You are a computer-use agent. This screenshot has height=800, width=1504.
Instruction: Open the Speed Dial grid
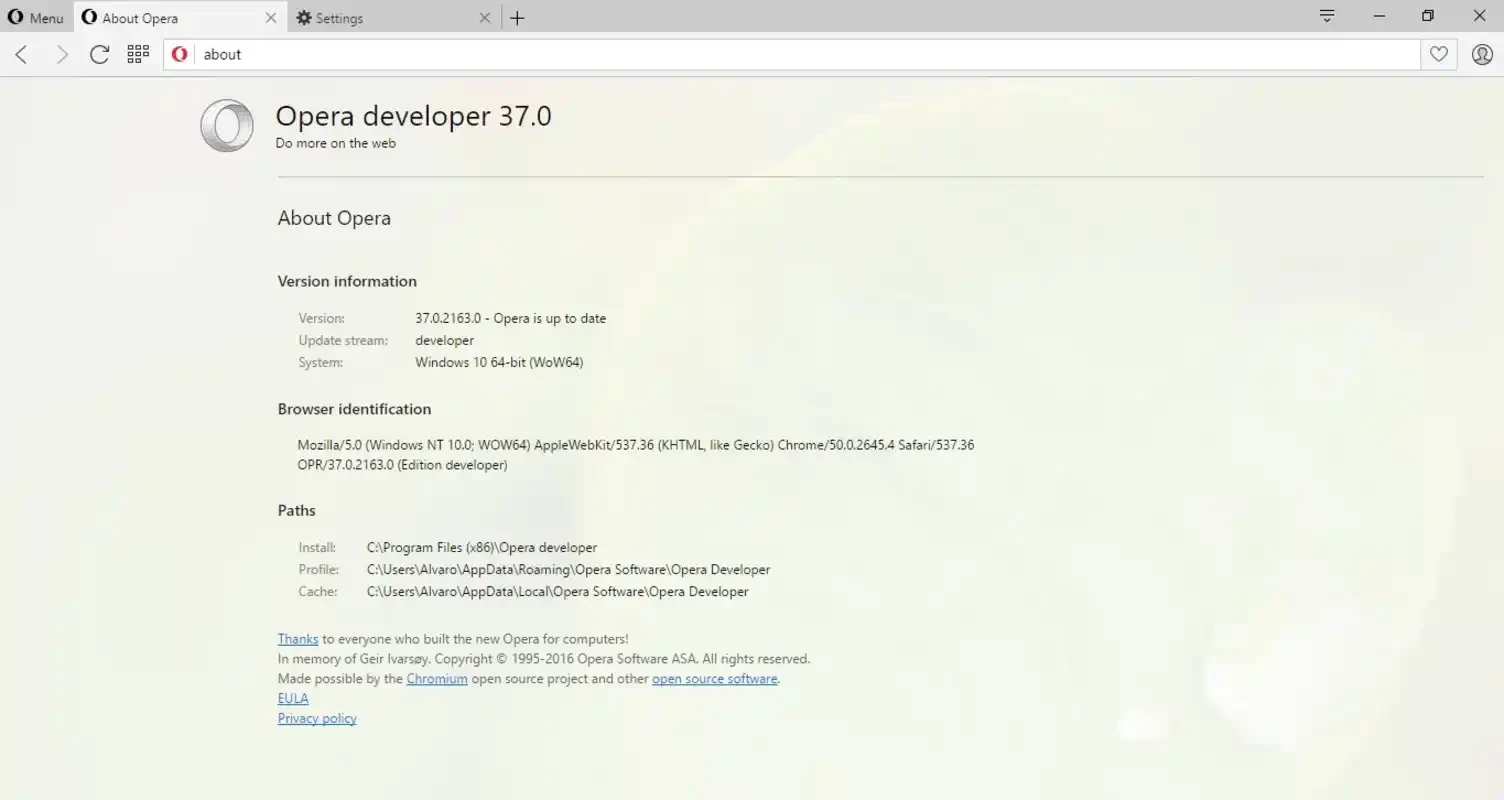[138, 54]
